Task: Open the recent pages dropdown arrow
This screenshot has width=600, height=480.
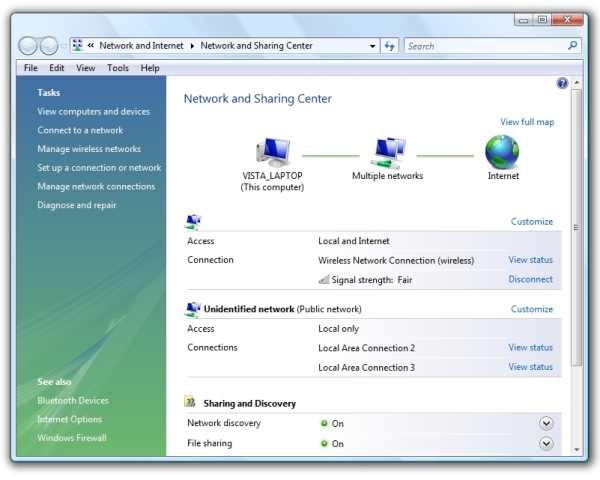Action: coord(64,46)
